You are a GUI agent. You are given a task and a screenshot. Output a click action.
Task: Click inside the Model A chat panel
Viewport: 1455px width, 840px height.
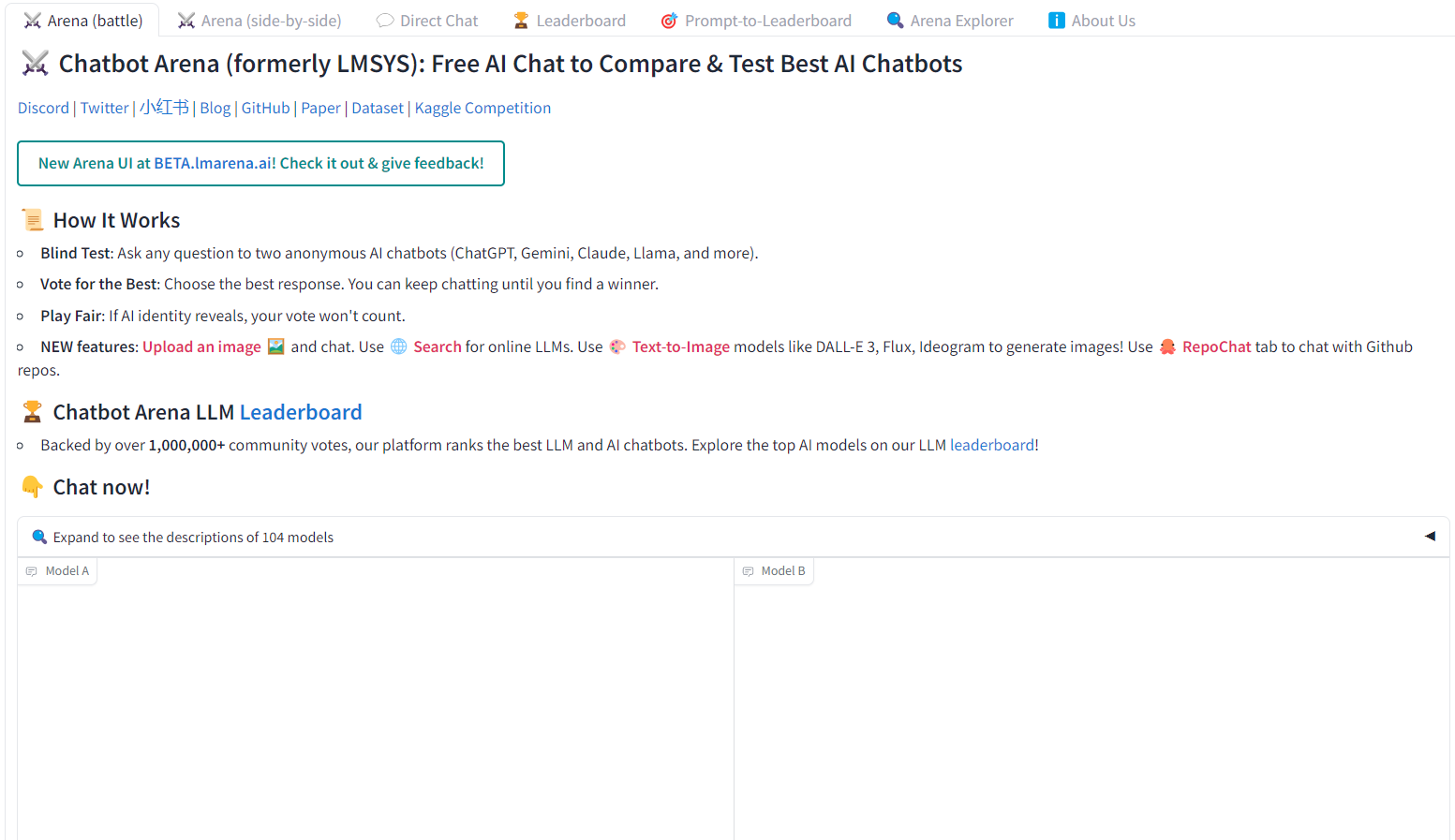tap(375, 712)
